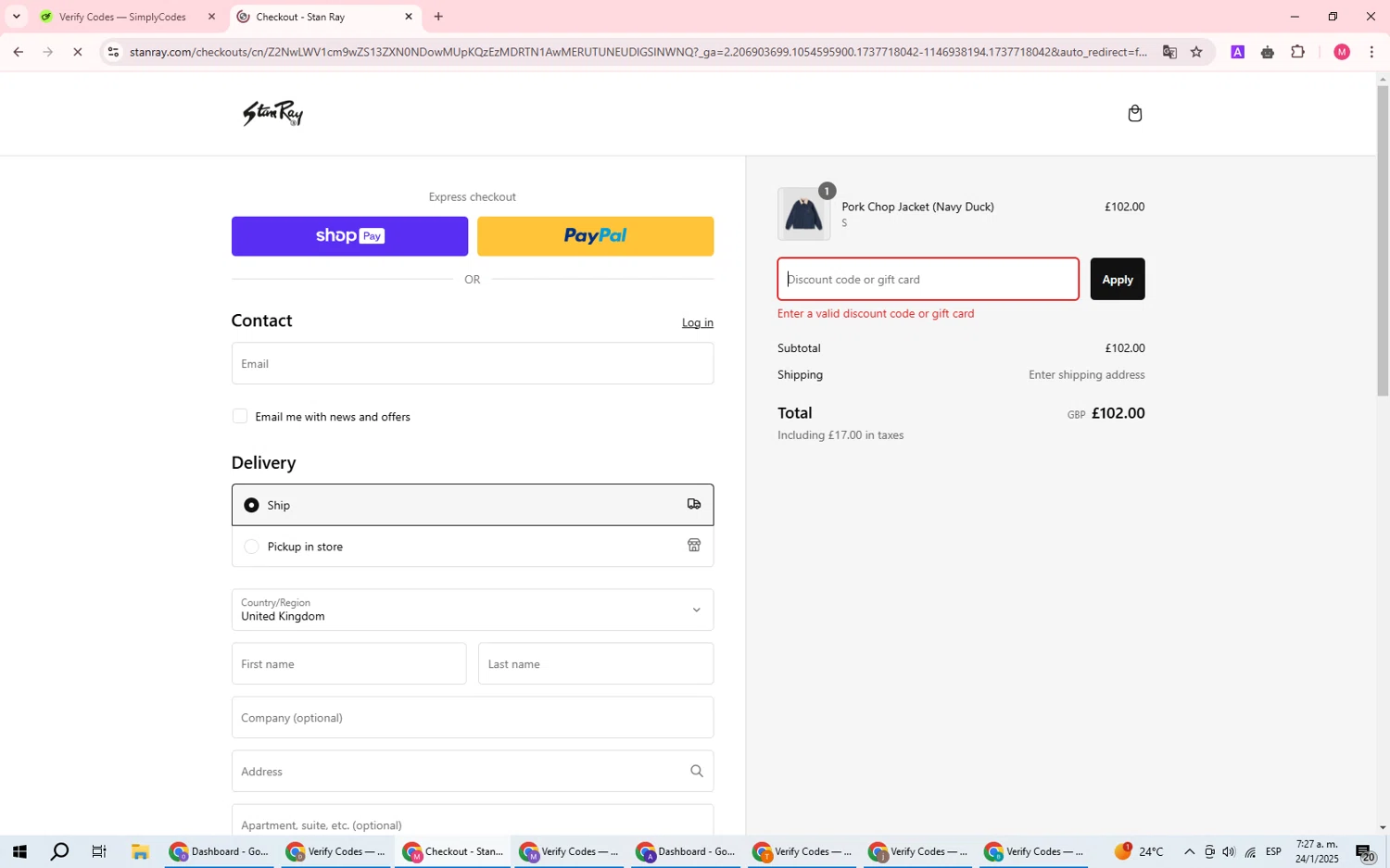This screenshot has height=868, width=1390.
Task: Select the Ship delivery option
Action: click(x=472, y=505)
